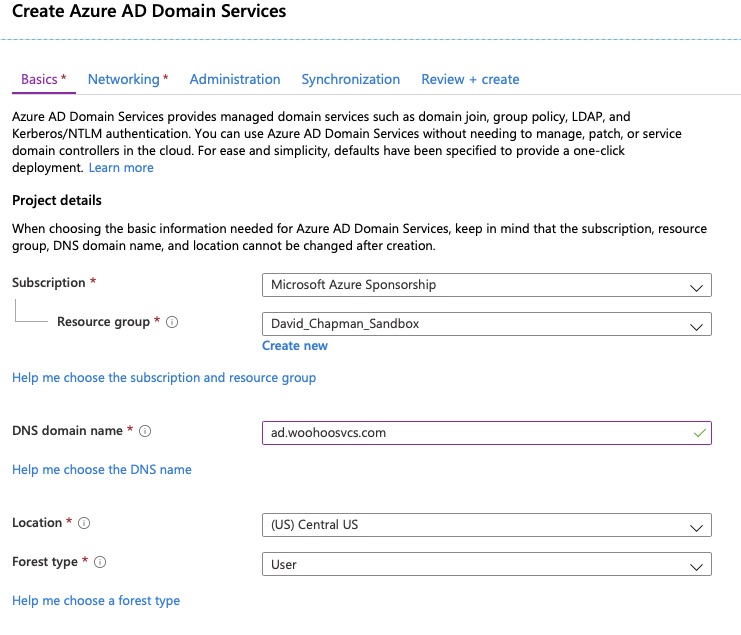
Task: Expand the Forest type dropdown
Action: pyautogui.click(x=487, y=564)
